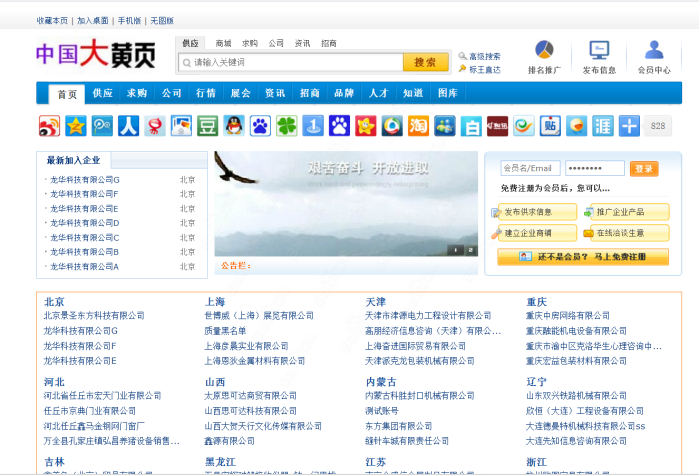Screen dimensions: 699x475
Task: Open the 标王直达 link
Action: click(485, 70)
